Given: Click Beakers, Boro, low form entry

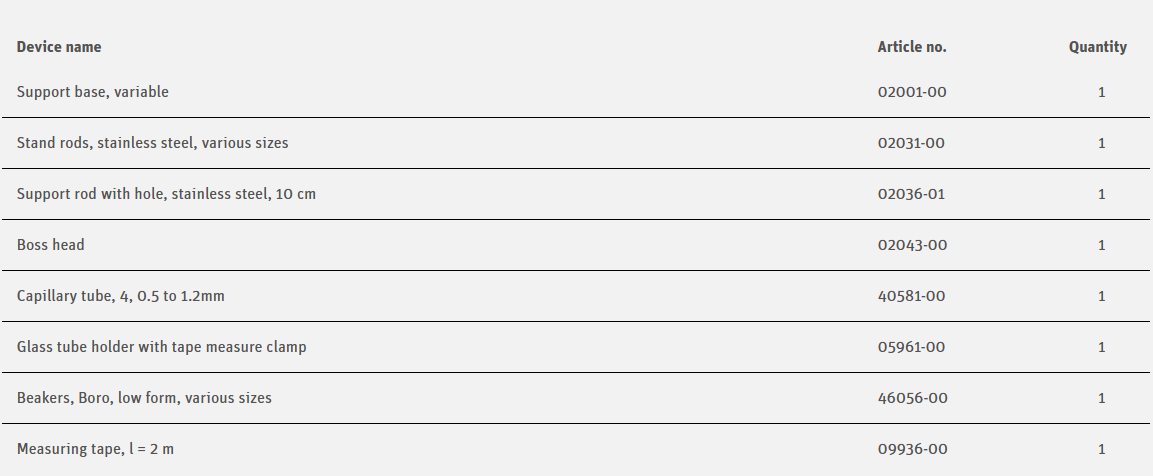Looking at the screenshot, I should coord(144,398).
